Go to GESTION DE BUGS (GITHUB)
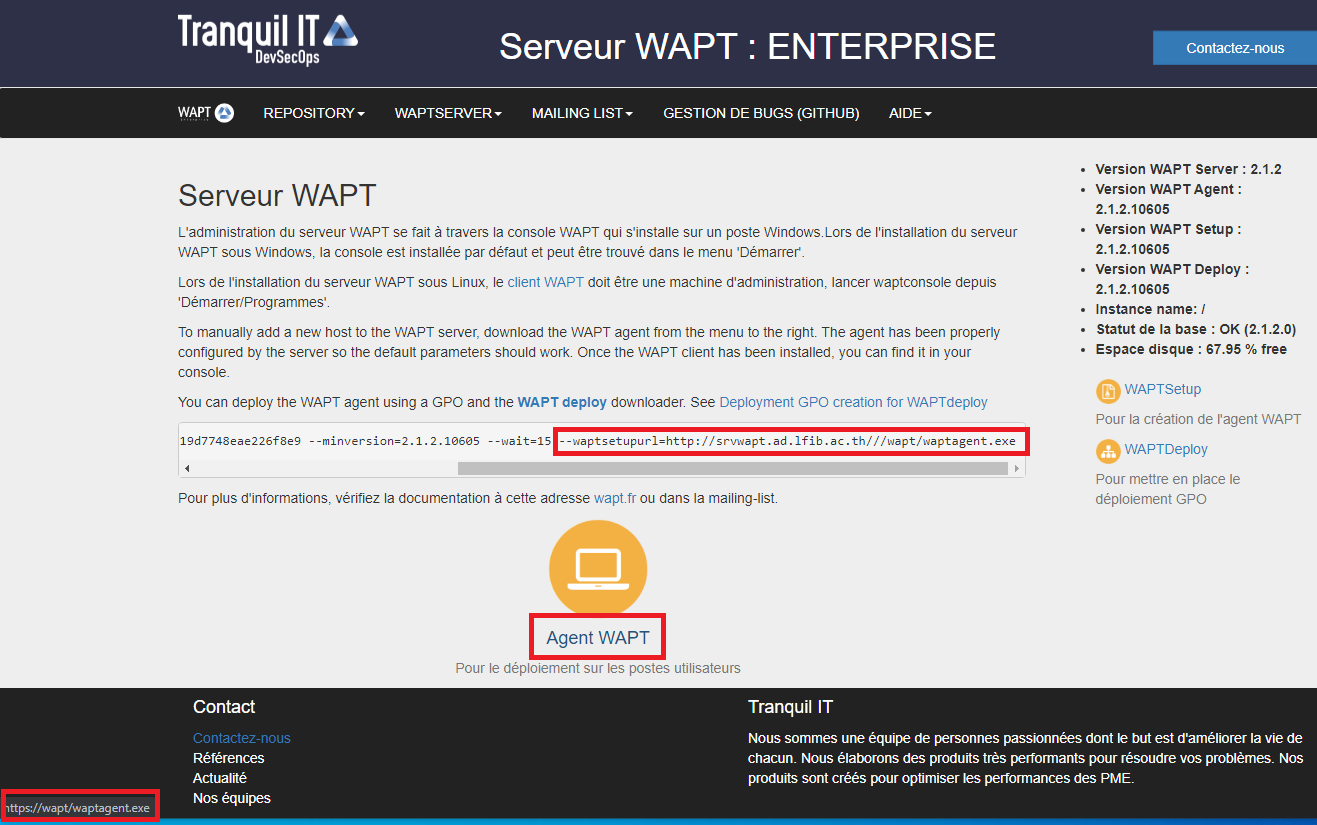1317x825 pixels. tap(761, 113)
